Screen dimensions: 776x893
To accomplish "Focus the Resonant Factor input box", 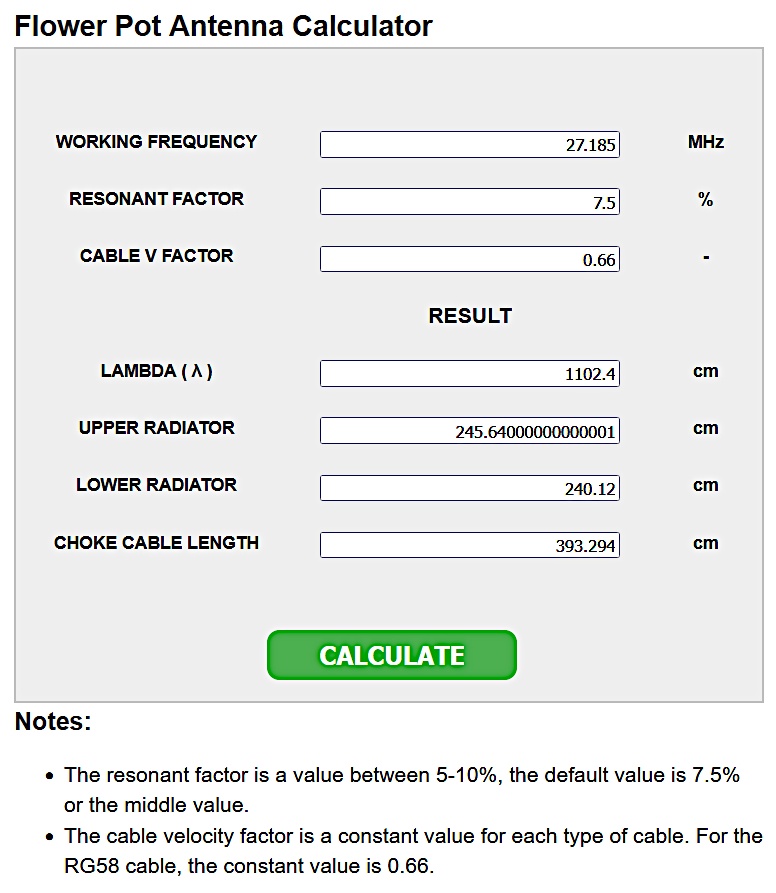I will click(469, 202).
